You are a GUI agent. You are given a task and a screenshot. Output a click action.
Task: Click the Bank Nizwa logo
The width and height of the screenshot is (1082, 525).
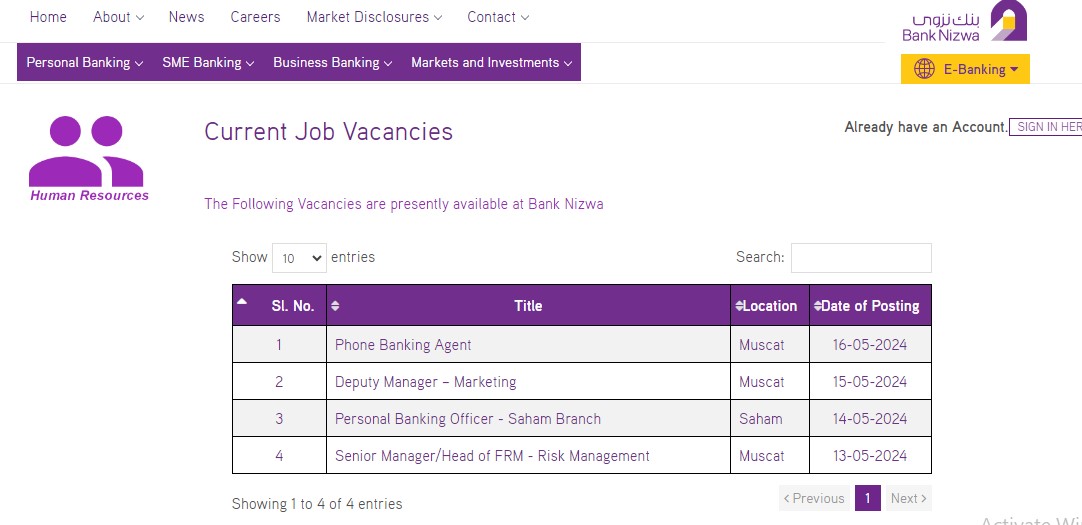964,21
